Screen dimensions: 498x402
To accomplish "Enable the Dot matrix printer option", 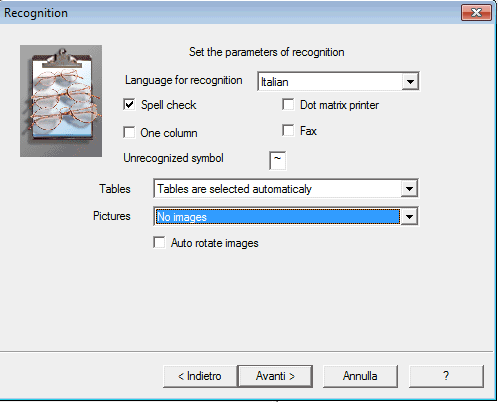I will (288, 105).
